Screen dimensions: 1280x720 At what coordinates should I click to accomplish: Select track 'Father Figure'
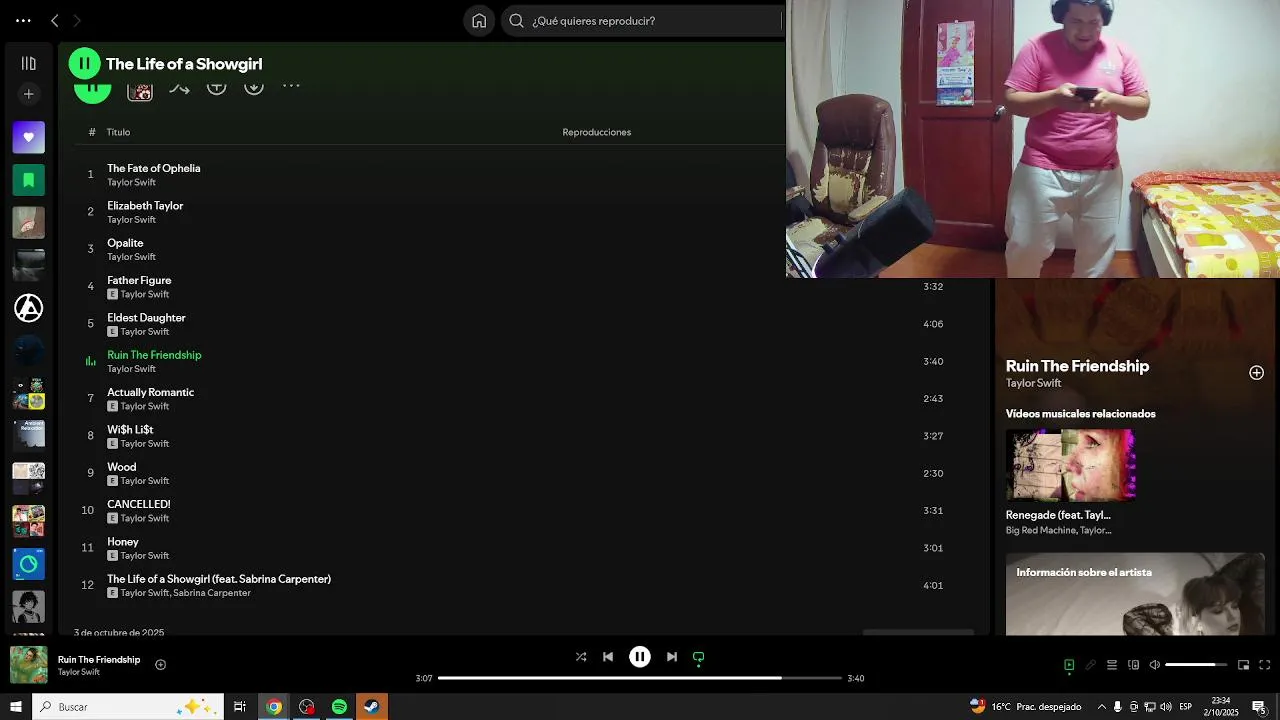pos(139,280)
